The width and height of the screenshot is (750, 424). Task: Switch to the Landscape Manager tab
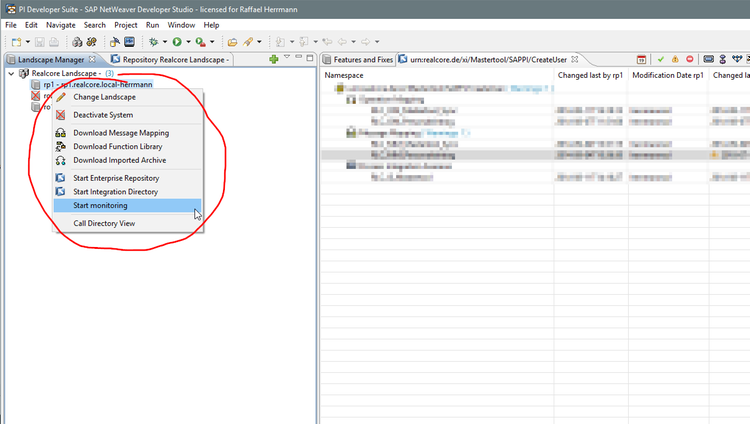tap(51, 59)
